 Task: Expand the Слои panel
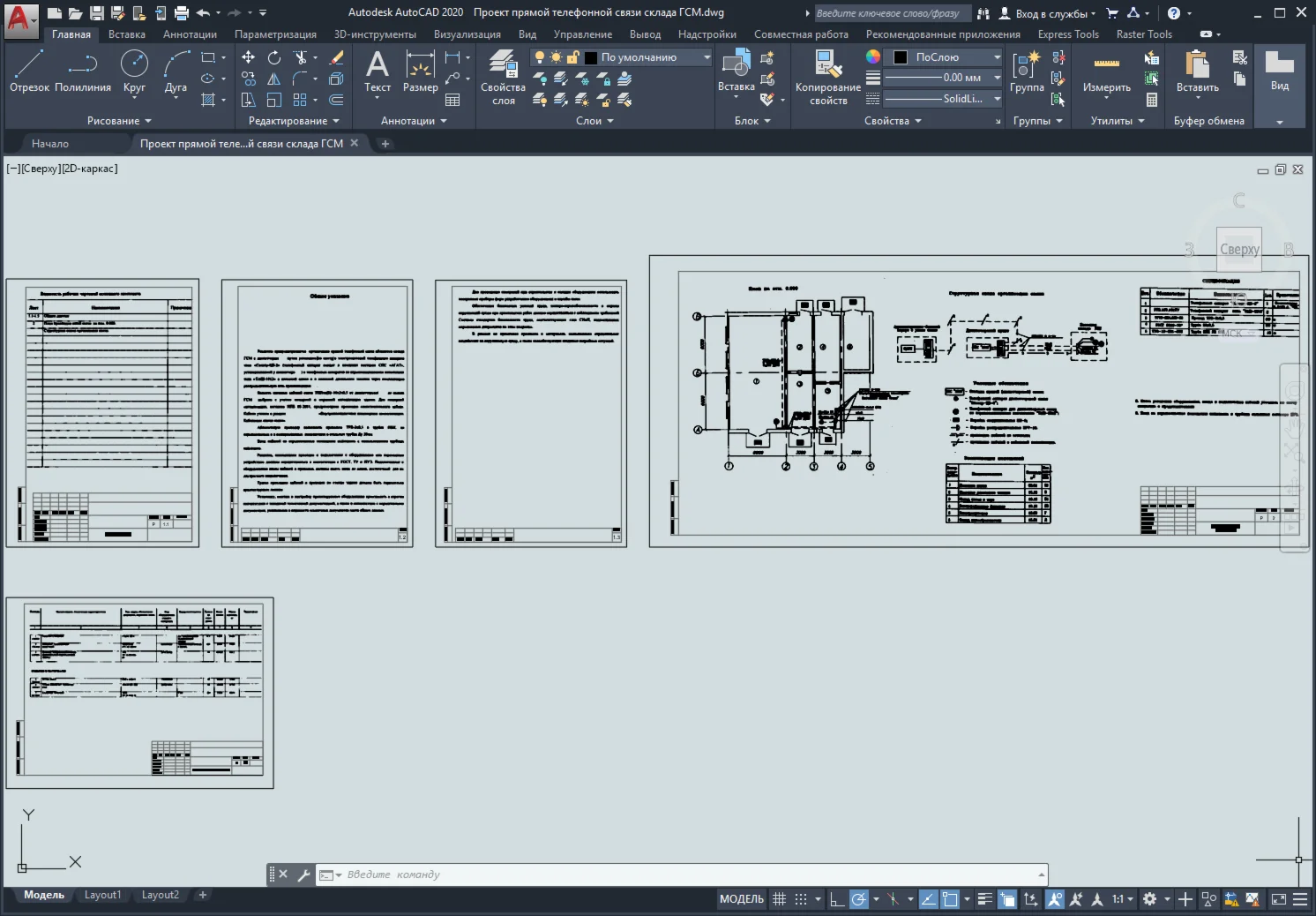click(x=594, y=121)
